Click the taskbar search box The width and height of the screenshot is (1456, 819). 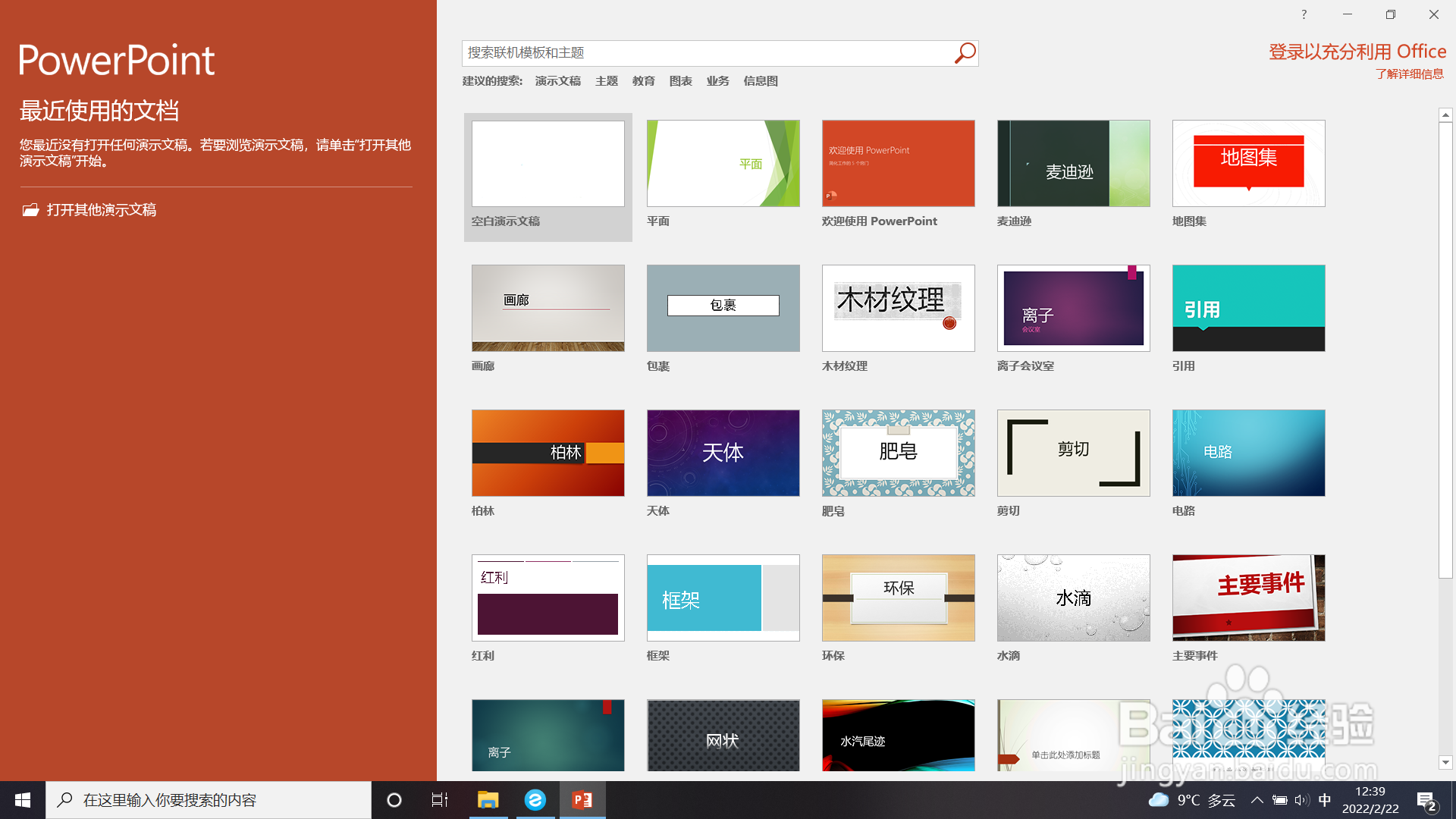[209, 800]
